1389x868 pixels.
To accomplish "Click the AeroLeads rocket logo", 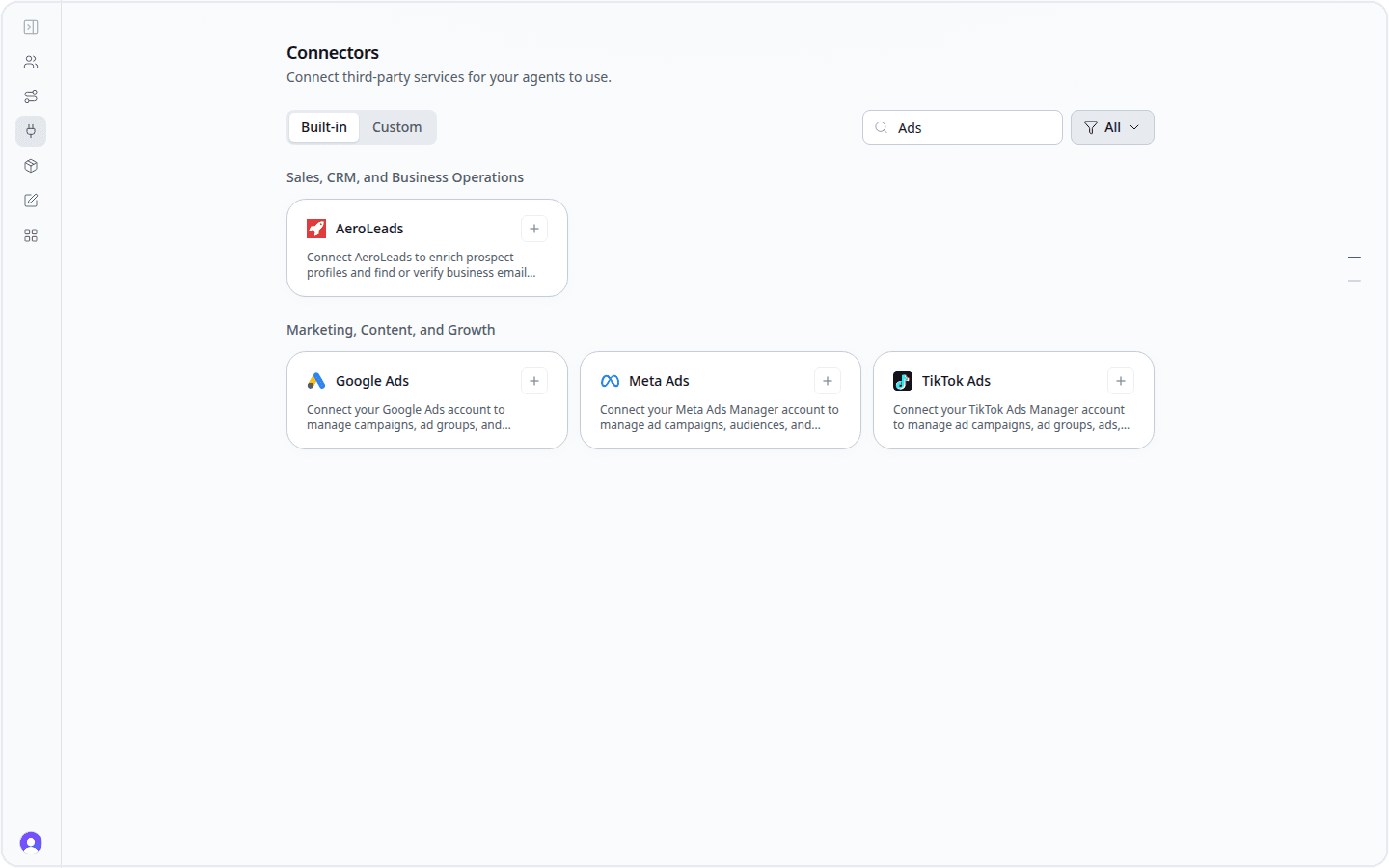I will click(x=316, y=229).
